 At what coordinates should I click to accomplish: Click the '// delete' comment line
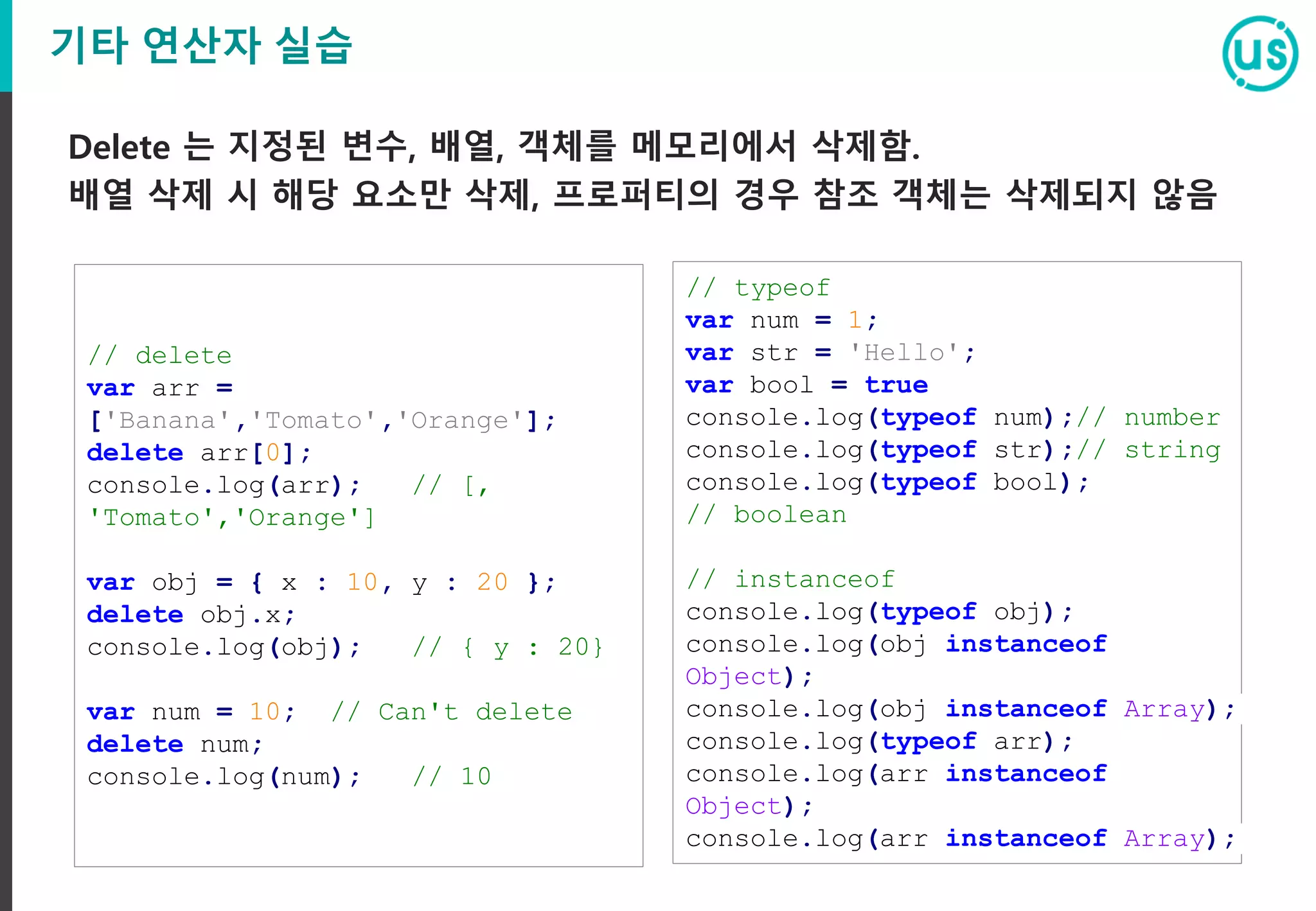(159, 355)
